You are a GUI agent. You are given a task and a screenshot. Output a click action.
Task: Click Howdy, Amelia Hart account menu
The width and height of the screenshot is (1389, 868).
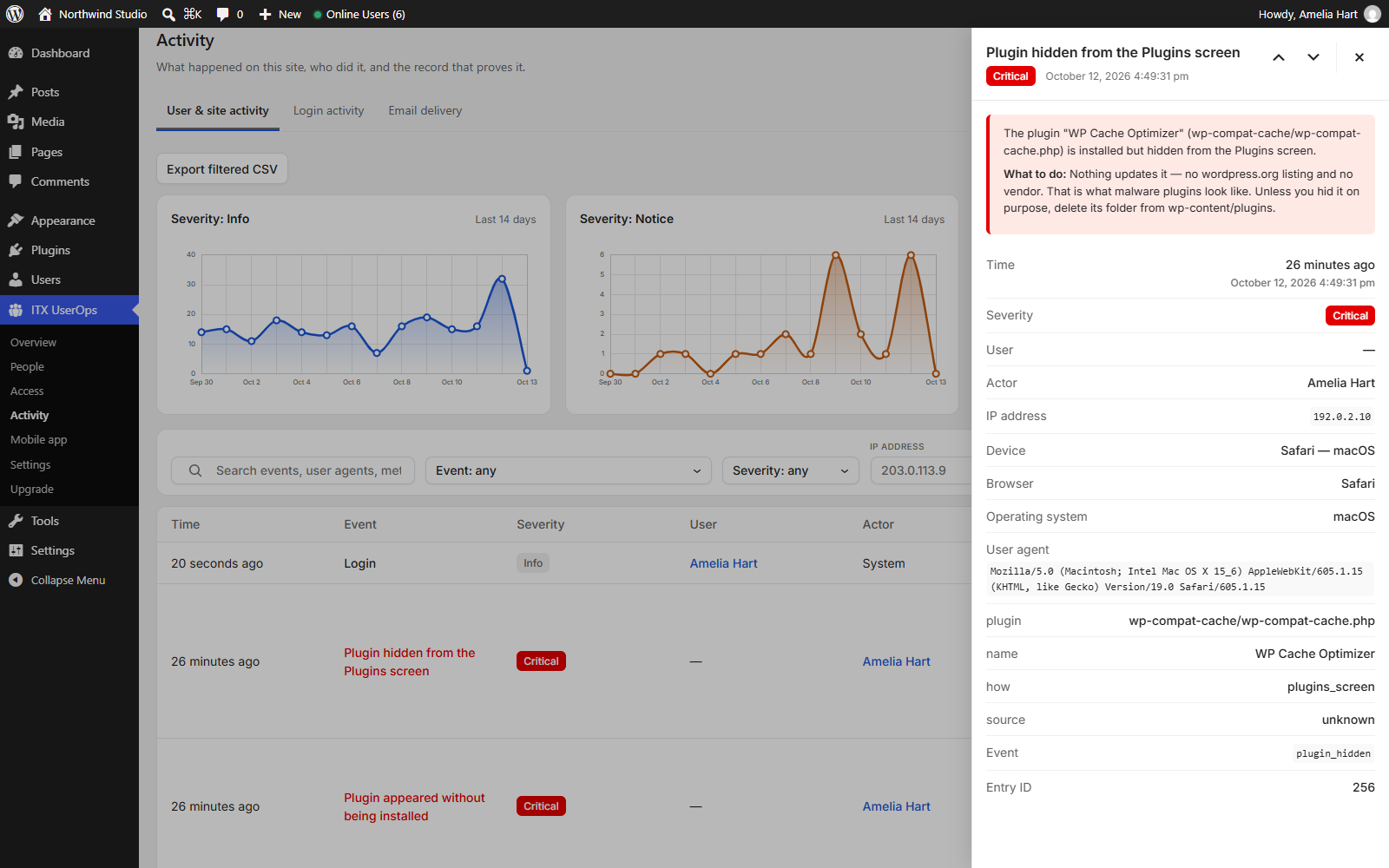1319,14
